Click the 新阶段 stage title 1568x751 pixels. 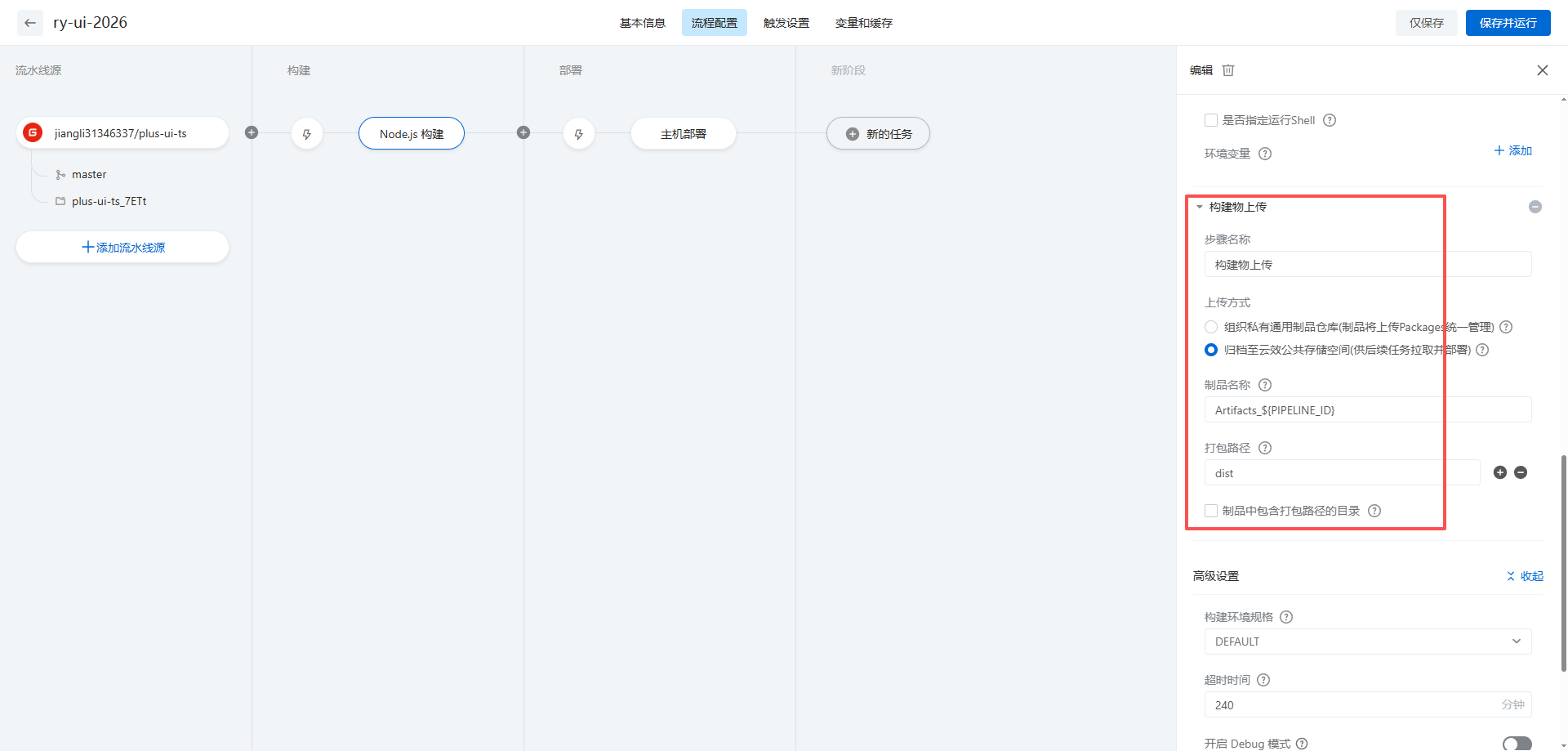(x=849, y=70)
